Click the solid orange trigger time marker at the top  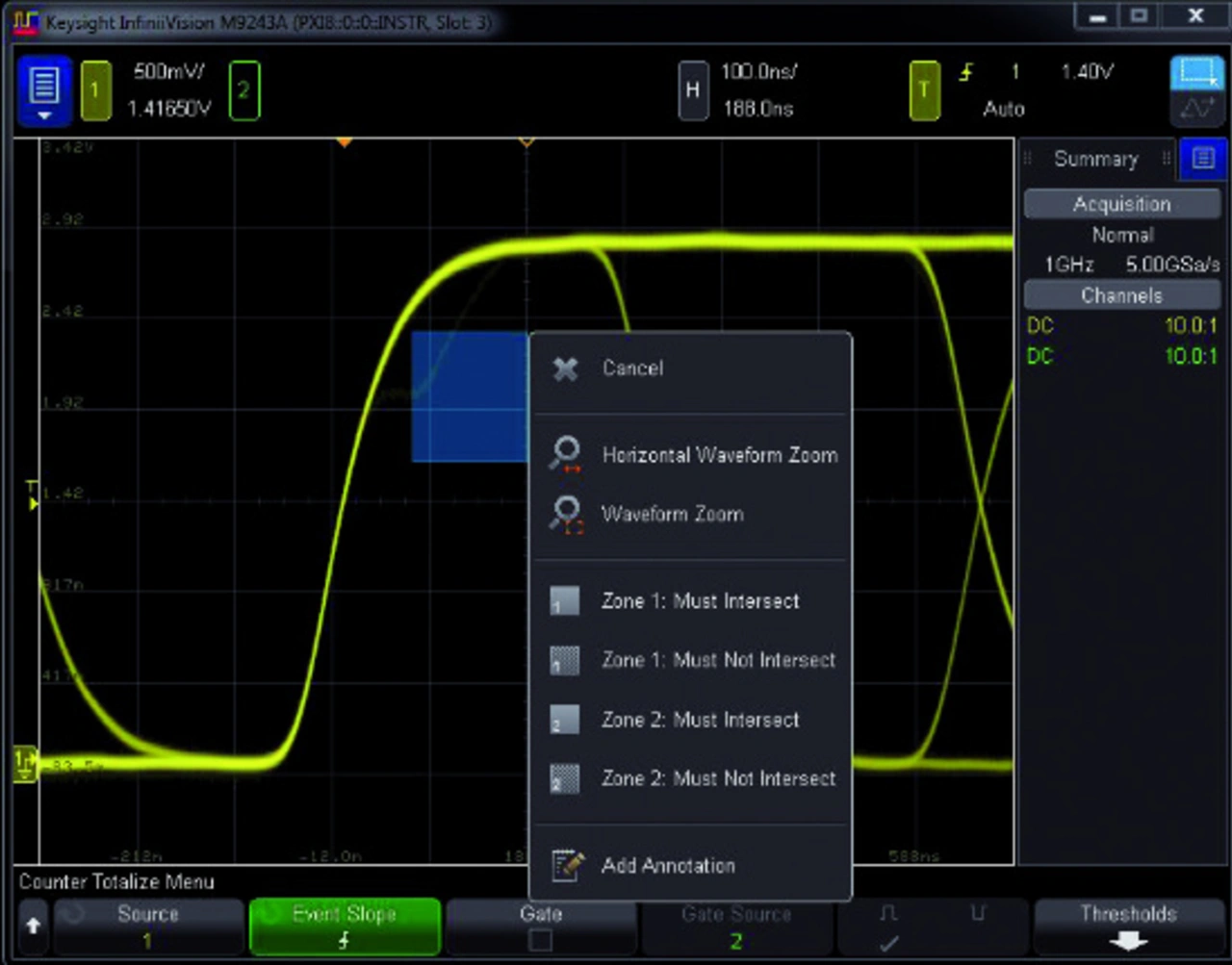pyautogui.click(x=344, y=142)
